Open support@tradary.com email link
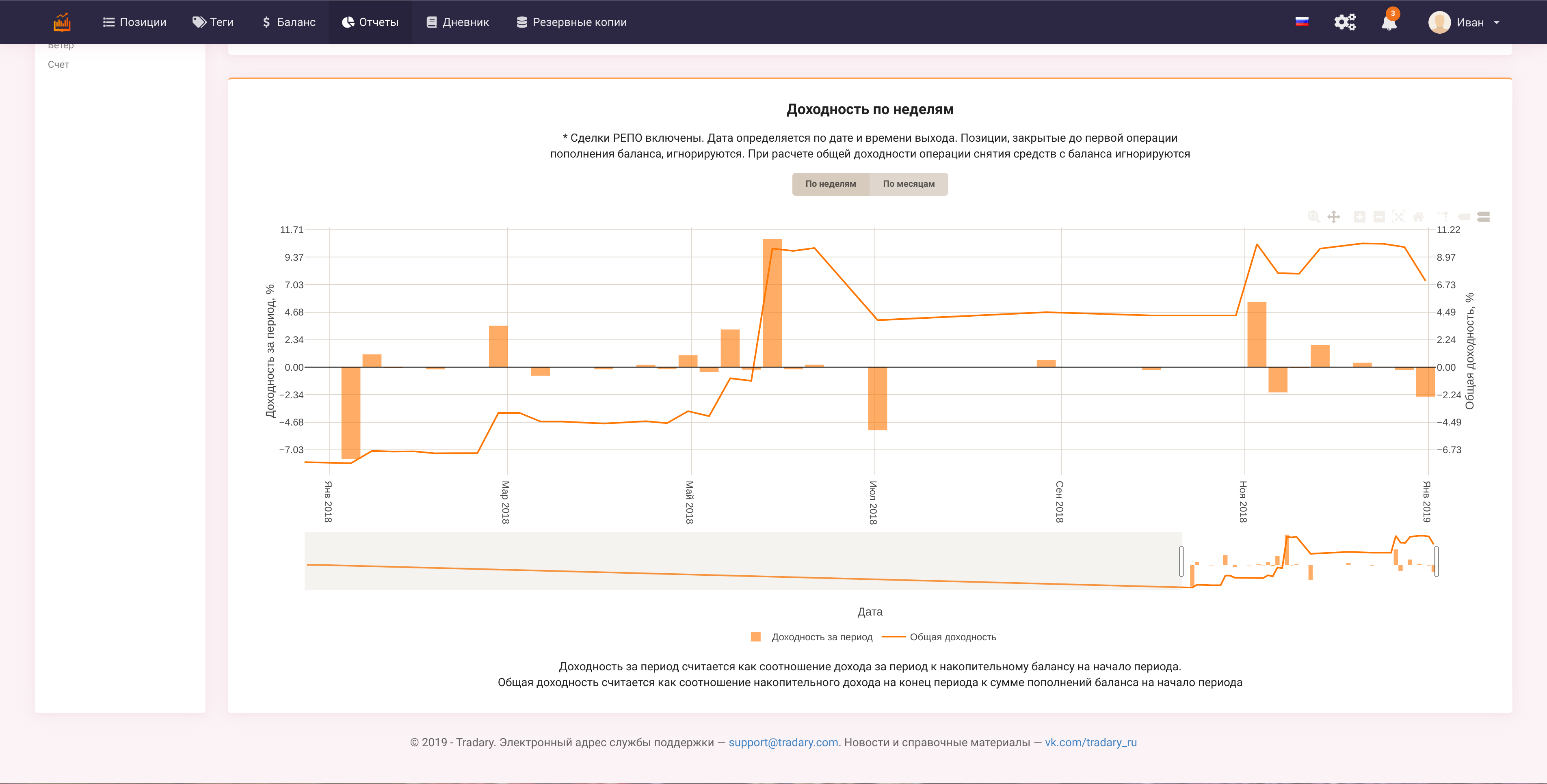Viewport: 1547px width, 784px height. click(783, 743)
